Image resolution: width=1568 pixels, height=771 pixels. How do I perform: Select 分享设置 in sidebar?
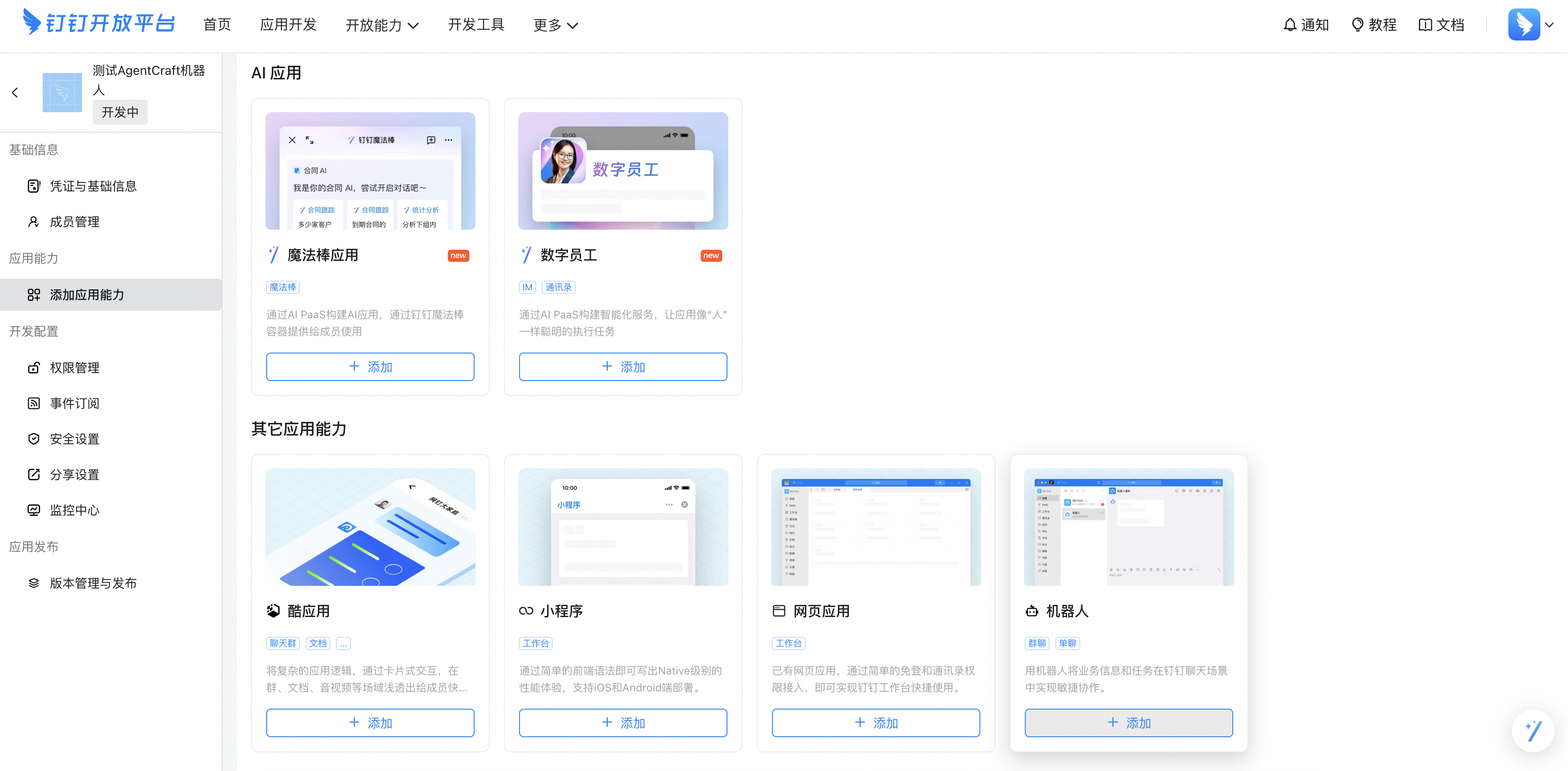(x=111, y=475)
